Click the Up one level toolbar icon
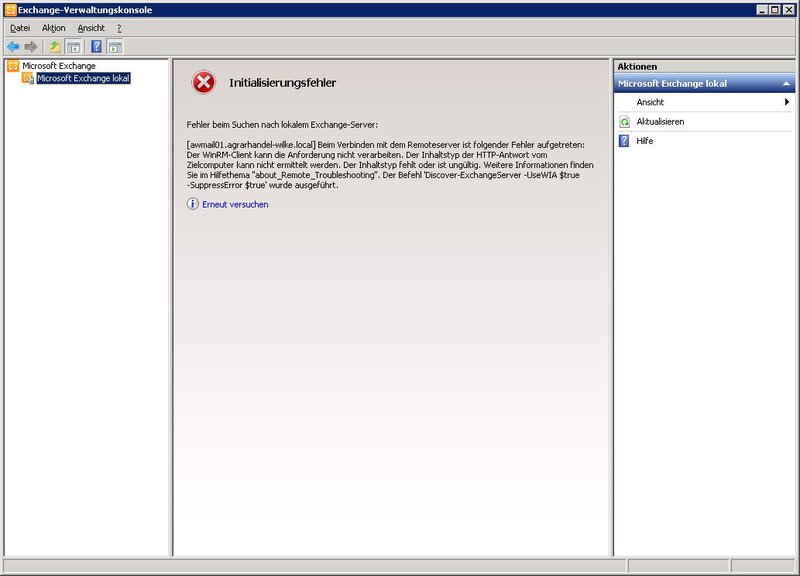Screen dimensions: 800x576 pyautogui.click(x=55, y=47)
